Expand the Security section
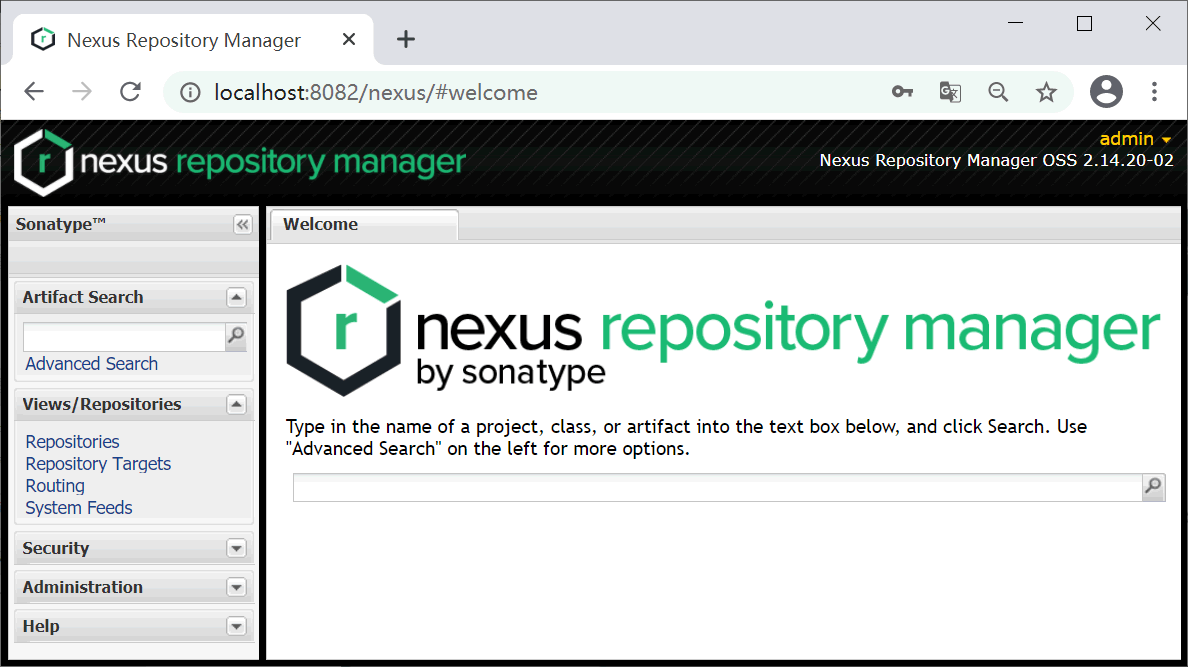The image size is (1188, 667). click(x=237, y=548)
